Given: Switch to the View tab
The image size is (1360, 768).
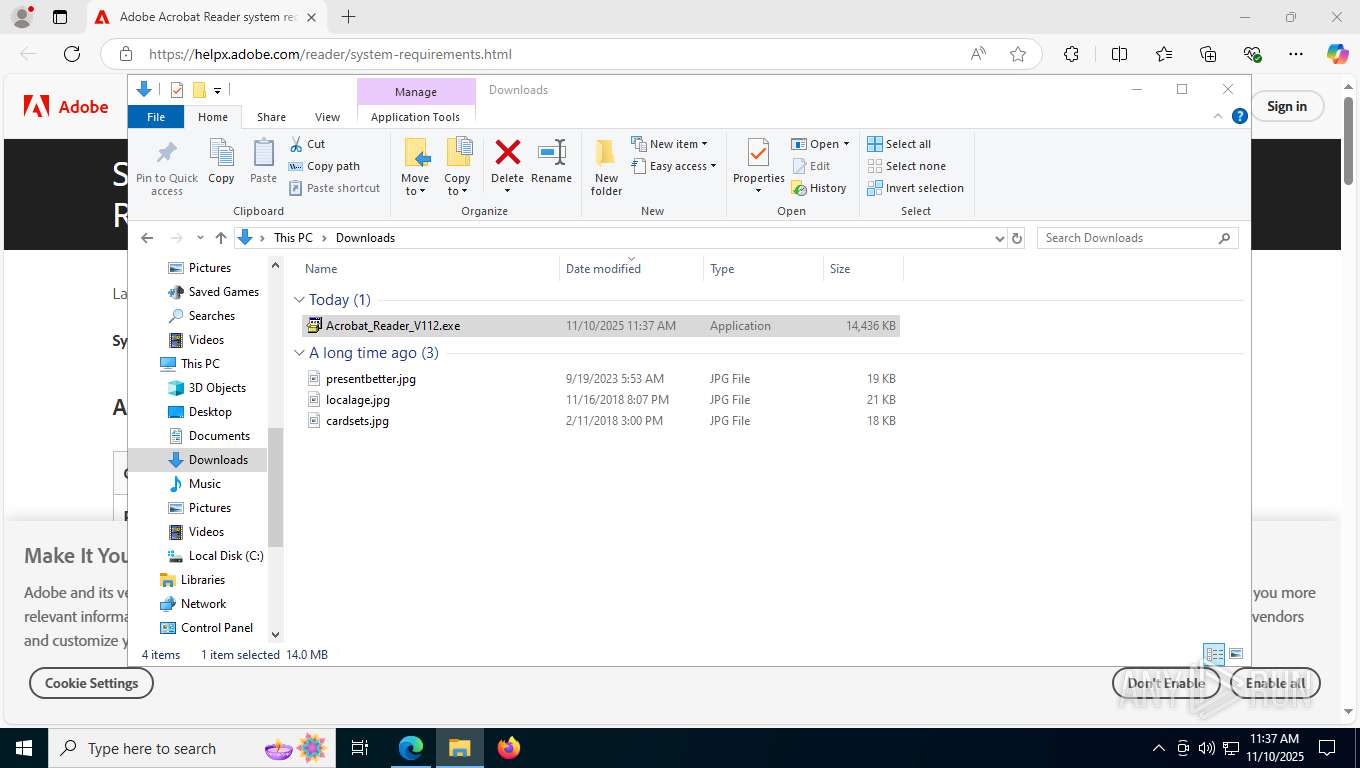Looking at the screenshot, I should 327,117.
